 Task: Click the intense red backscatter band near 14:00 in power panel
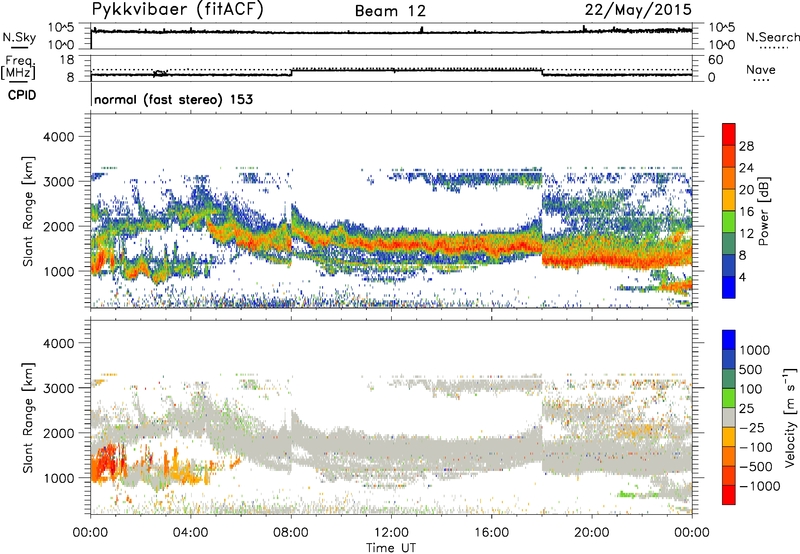pyautogui.click(x=441, y=246)
